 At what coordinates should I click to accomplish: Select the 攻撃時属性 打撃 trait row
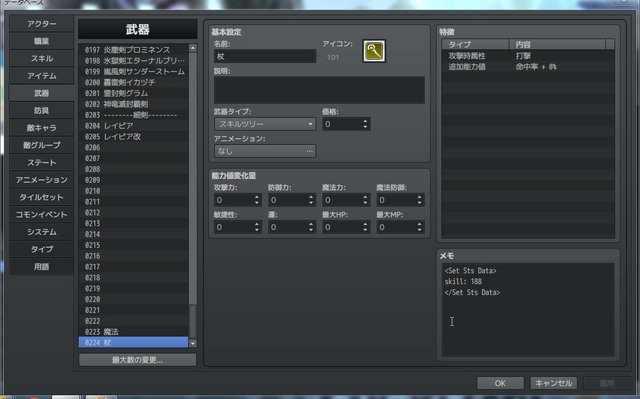point(528,56)
